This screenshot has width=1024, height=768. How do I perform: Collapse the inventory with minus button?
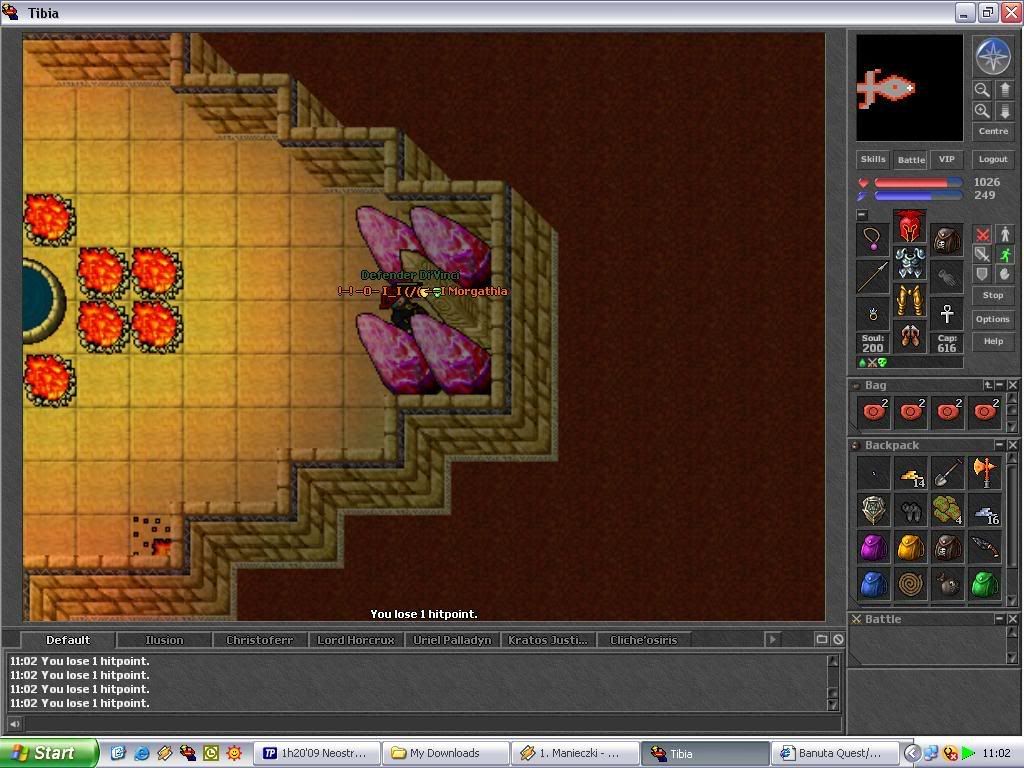click(x=862, y=215)
